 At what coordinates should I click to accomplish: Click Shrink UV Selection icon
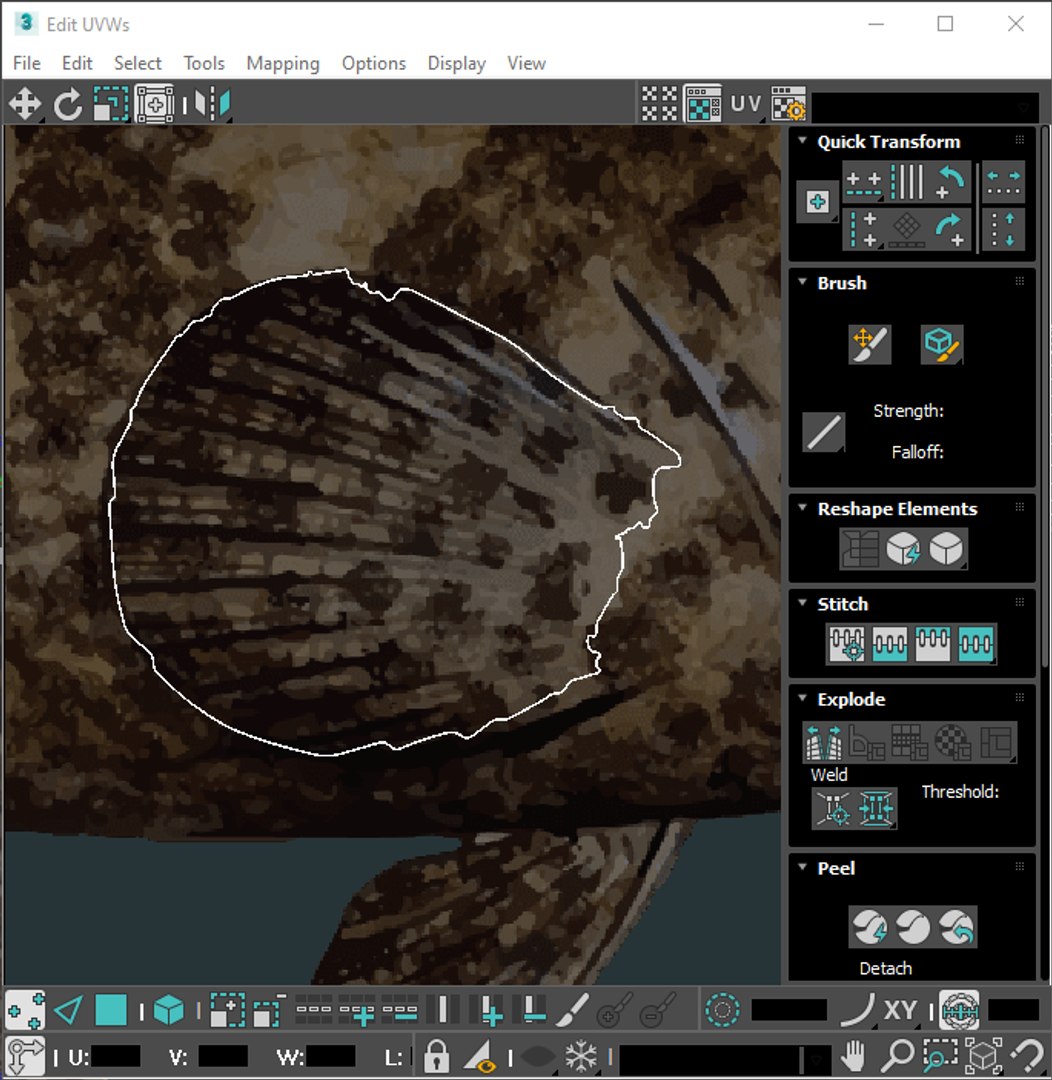[270, 1011]
